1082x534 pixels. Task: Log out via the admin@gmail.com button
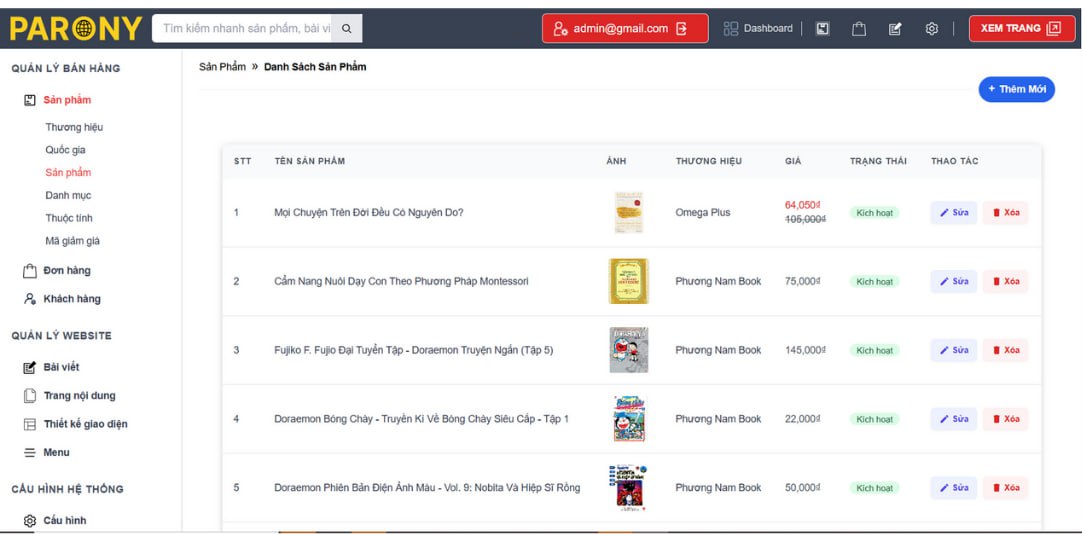(x=625, y=29)
